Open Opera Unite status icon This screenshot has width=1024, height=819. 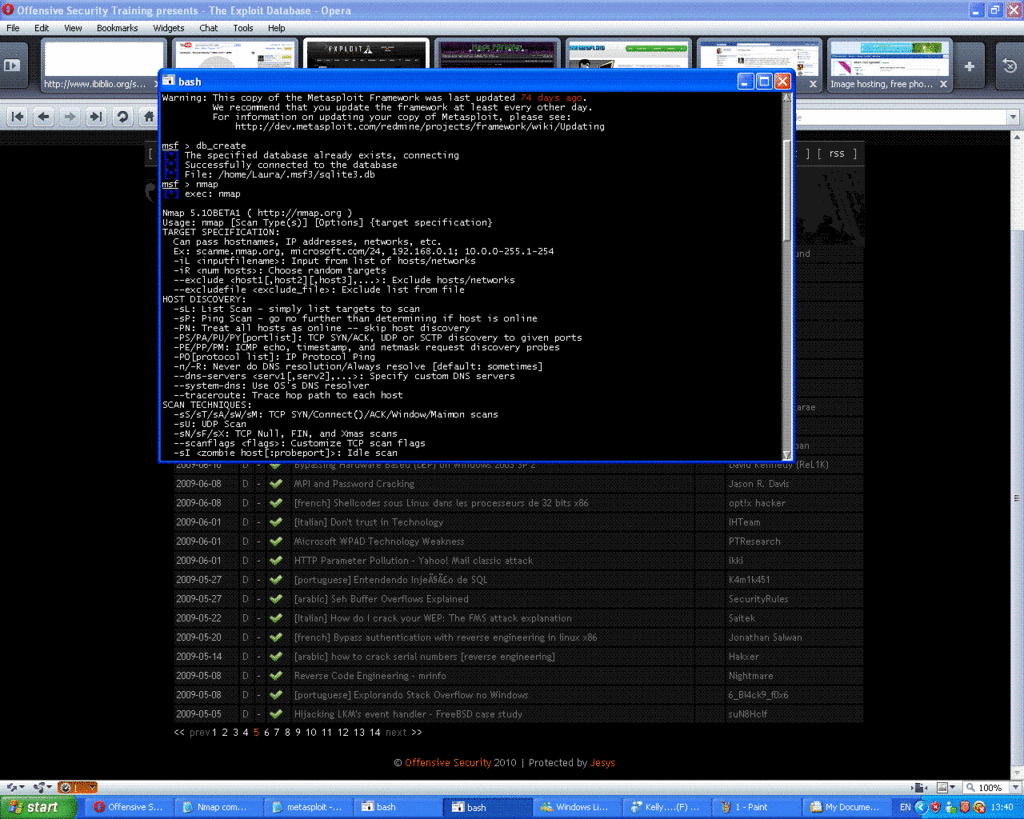click(x=42, y=788)
